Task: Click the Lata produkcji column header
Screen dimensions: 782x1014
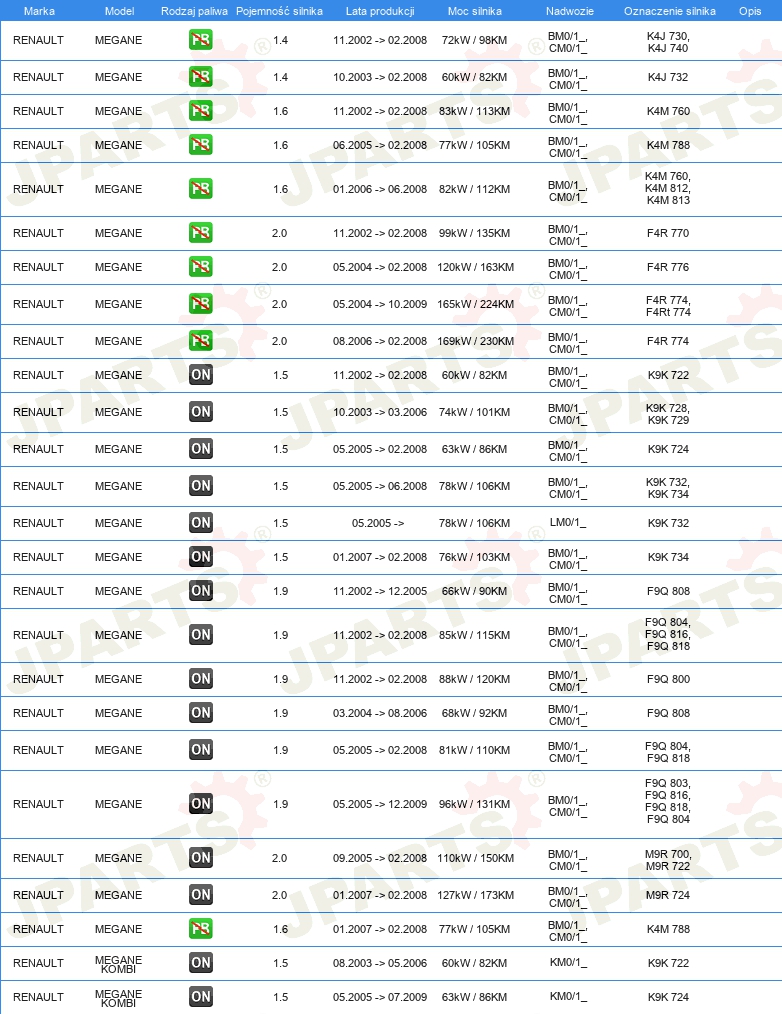Action: click(380, 11)
